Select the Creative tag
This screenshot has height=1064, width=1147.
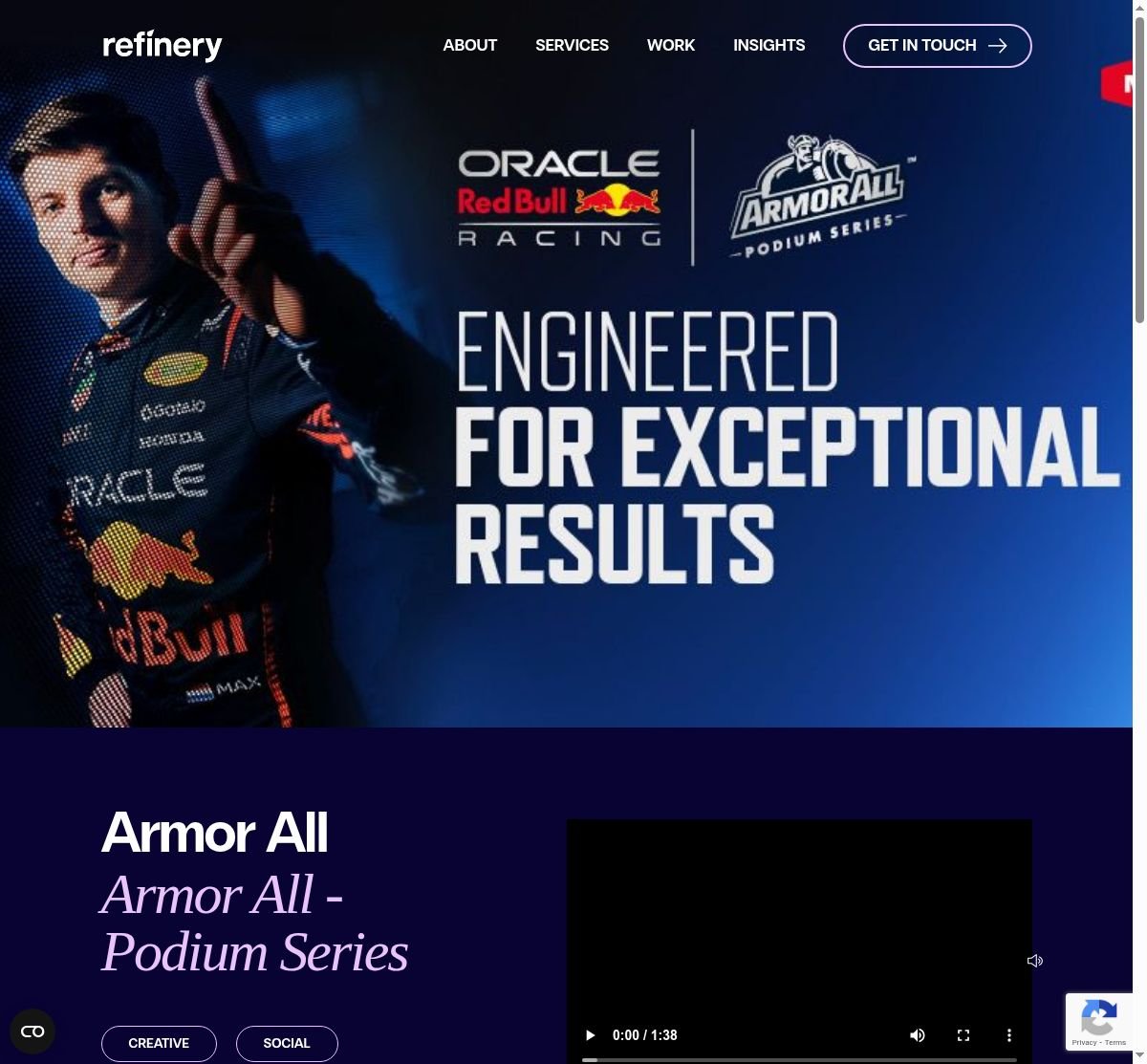159,1043
